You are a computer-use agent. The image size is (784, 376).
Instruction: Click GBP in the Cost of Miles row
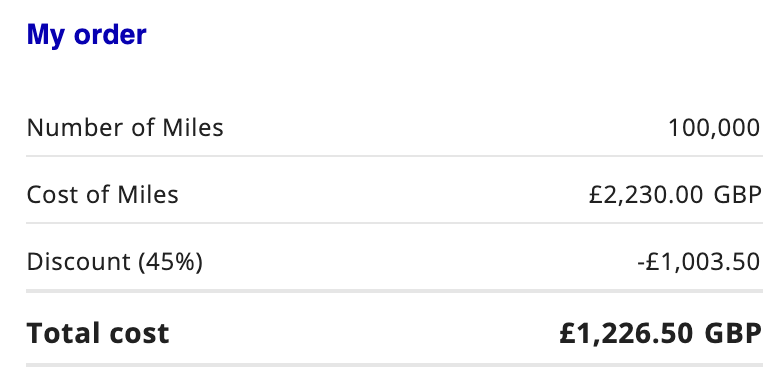pos(738,195)
